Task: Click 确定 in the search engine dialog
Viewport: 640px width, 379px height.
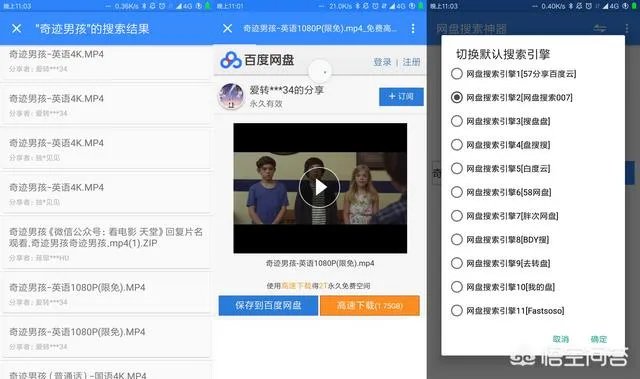Action: [x=599, y=339]
